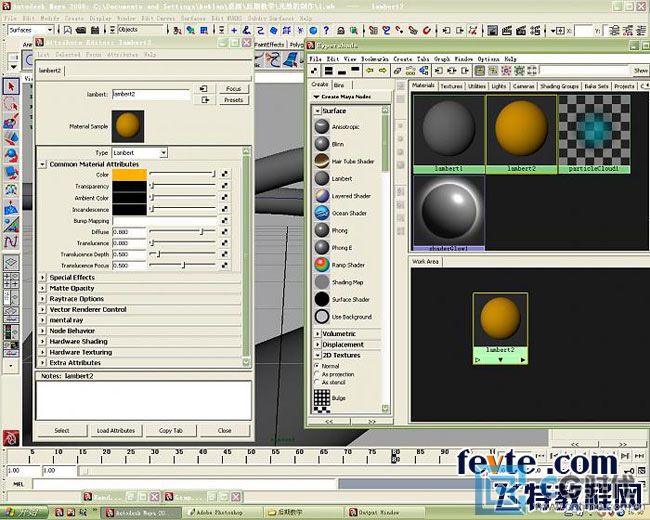The image size is (650, 520).
Task: Select the Anisotropic shader node icon
Action: (322, 126)
